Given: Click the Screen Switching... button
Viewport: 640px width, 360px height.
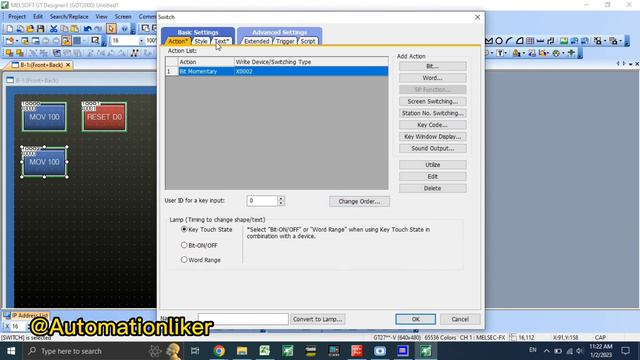Looking at the screenshot, I should point(433,101).
